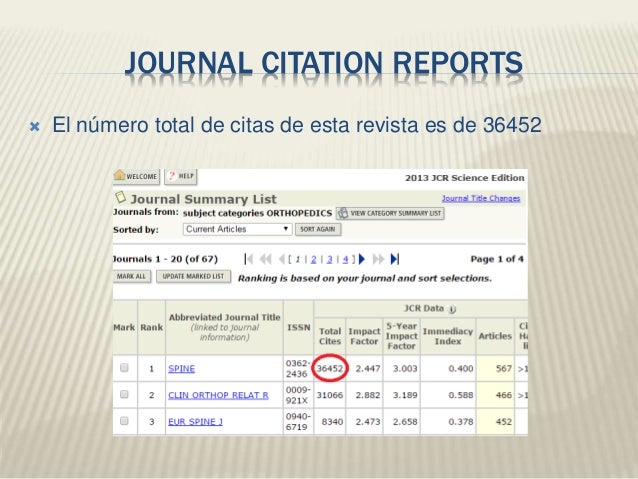This screenshot has height=479, width=638.
Task: Click total cites value 31066
Action: 330,395
